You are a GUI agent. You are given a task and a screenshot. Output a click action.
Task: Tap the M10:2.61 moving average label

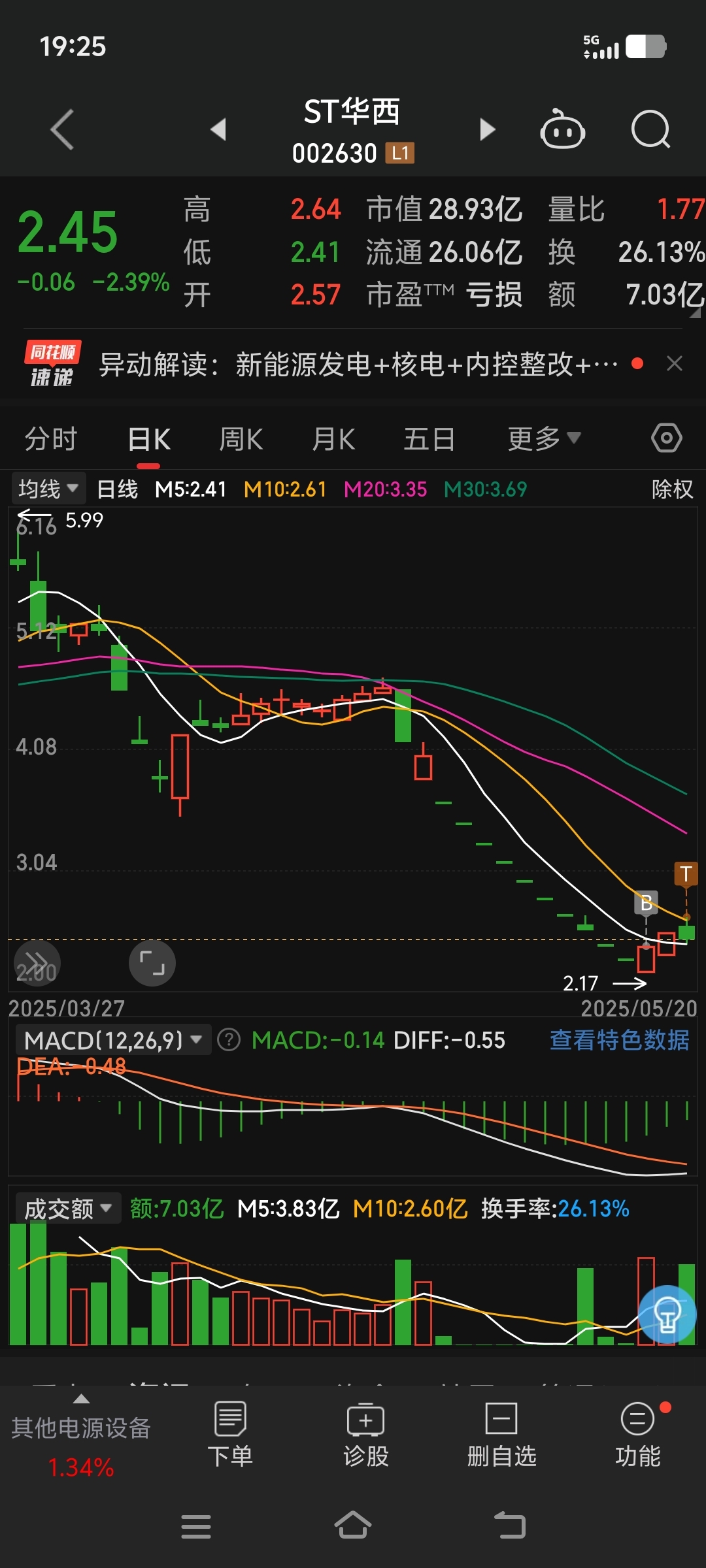(285, 489)
